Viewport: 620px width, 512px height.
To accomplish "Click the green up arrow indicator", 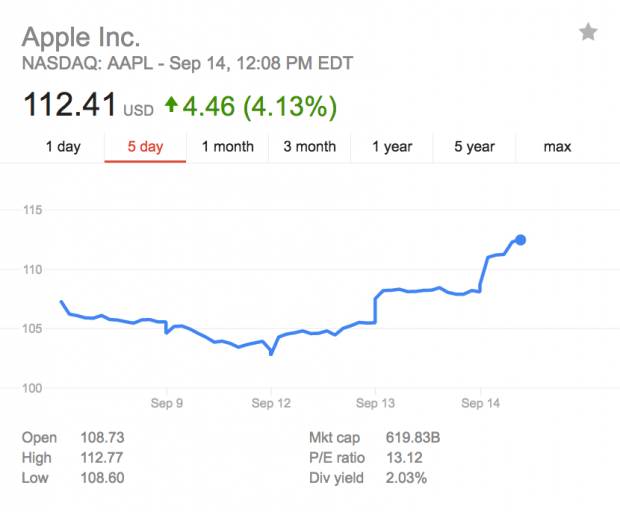I will click(171, 105).
